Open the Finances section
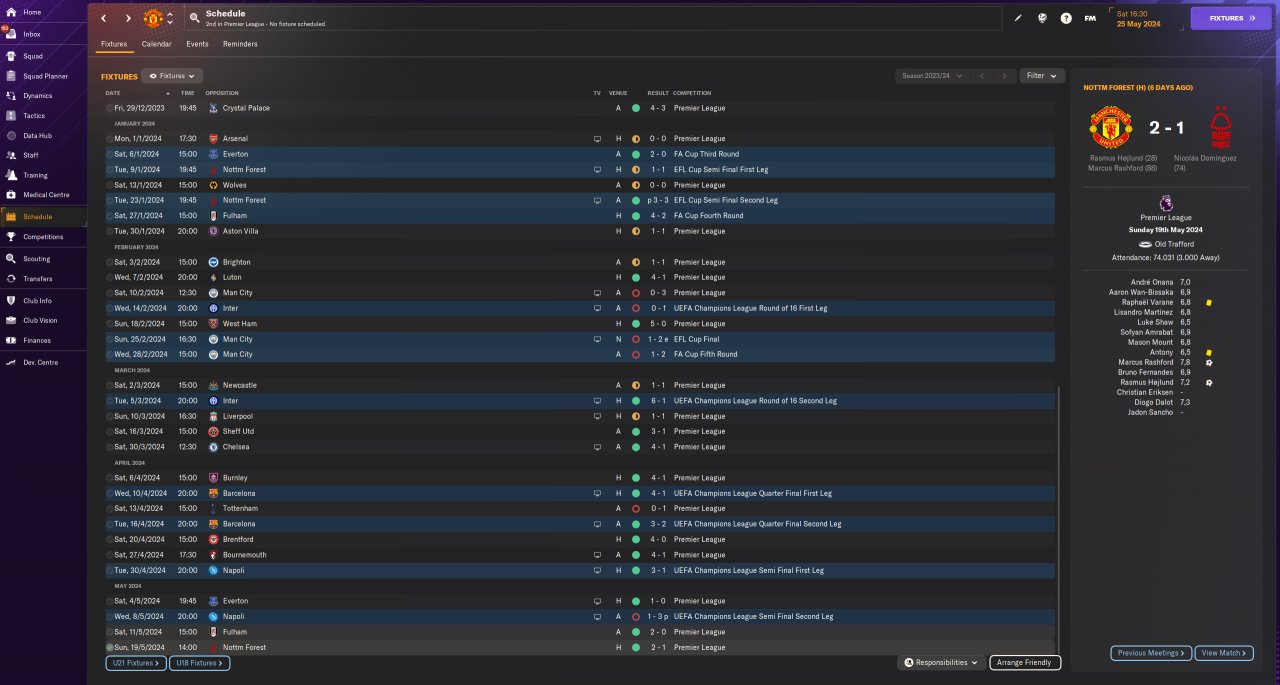The width and height of the screenshot is (1280, 685). pos(37,340)
